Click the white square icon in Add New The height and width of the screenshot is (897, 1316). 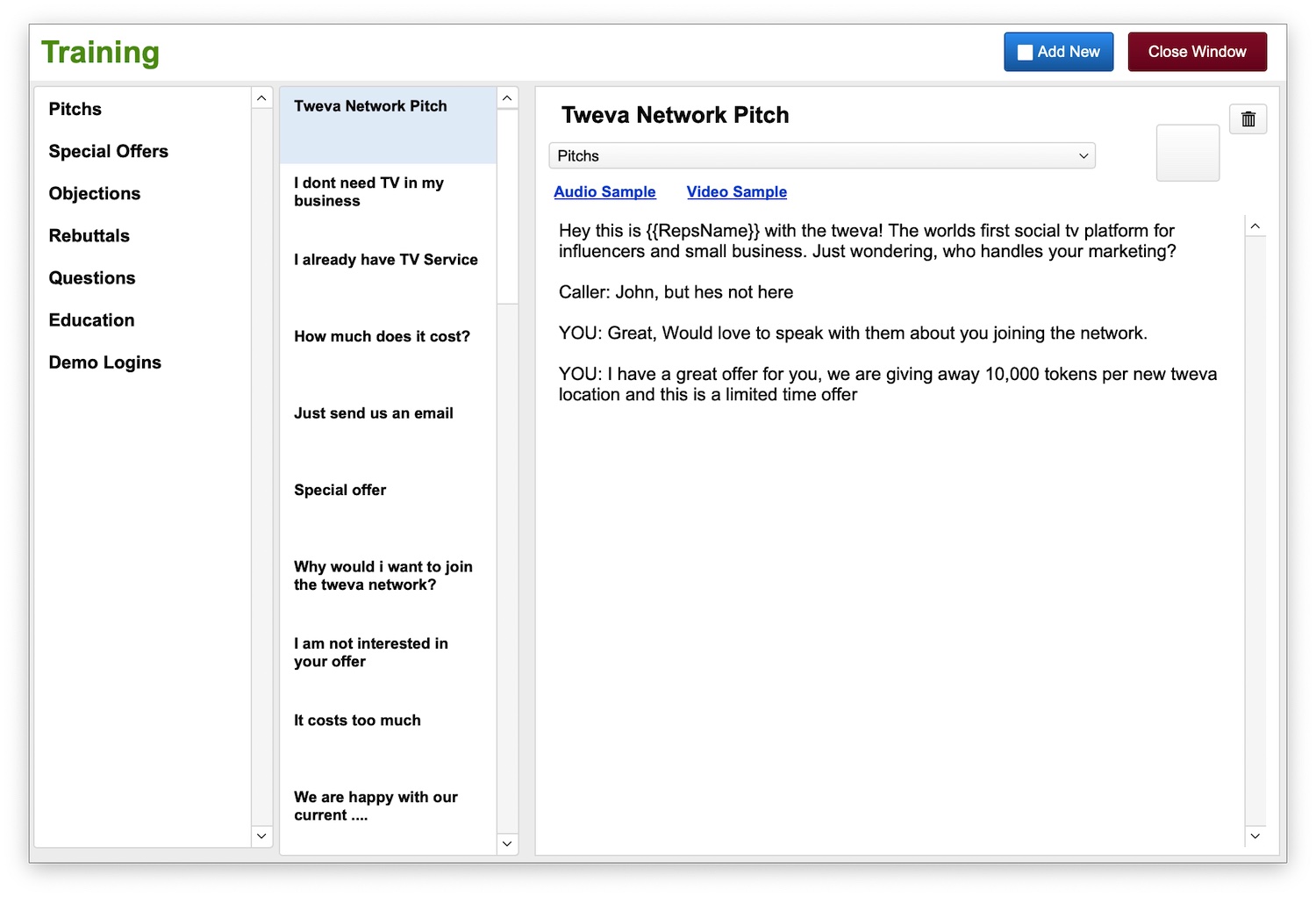pos(1024,53)
